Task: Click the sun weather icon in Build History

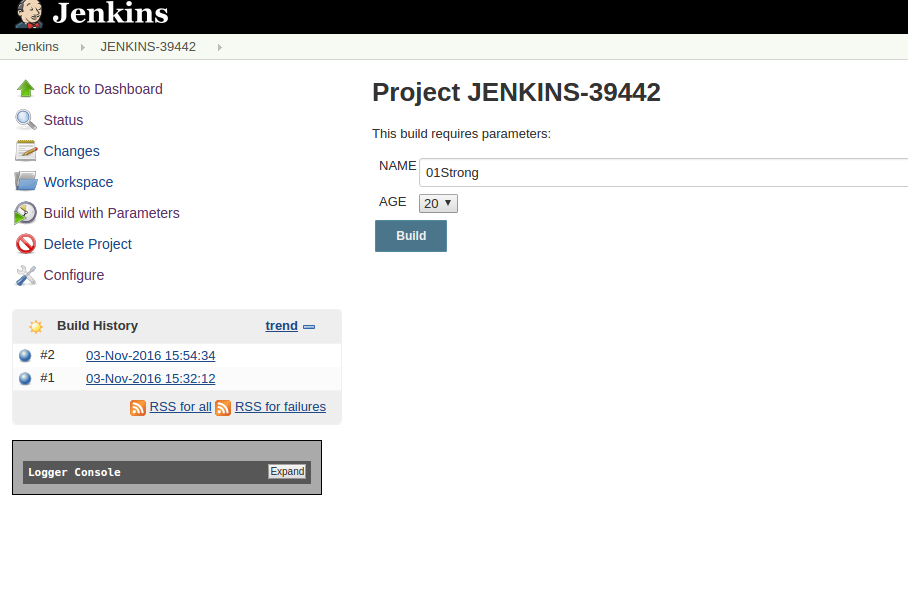Action: click(36, 327)
